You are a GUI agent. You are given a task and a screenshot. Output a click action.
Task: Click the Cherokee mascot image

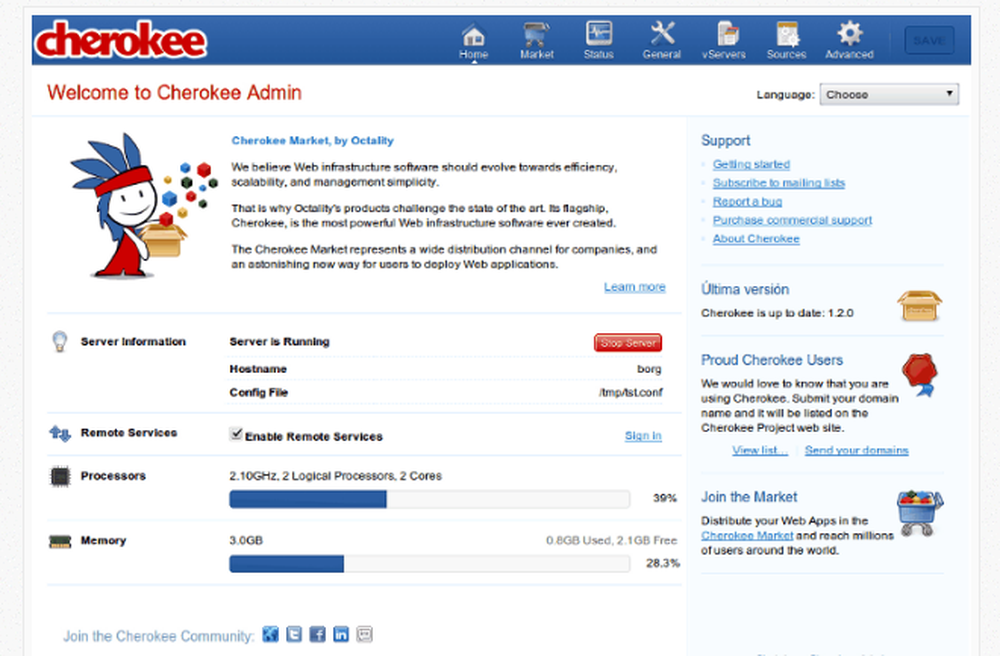tap(143, 206)
